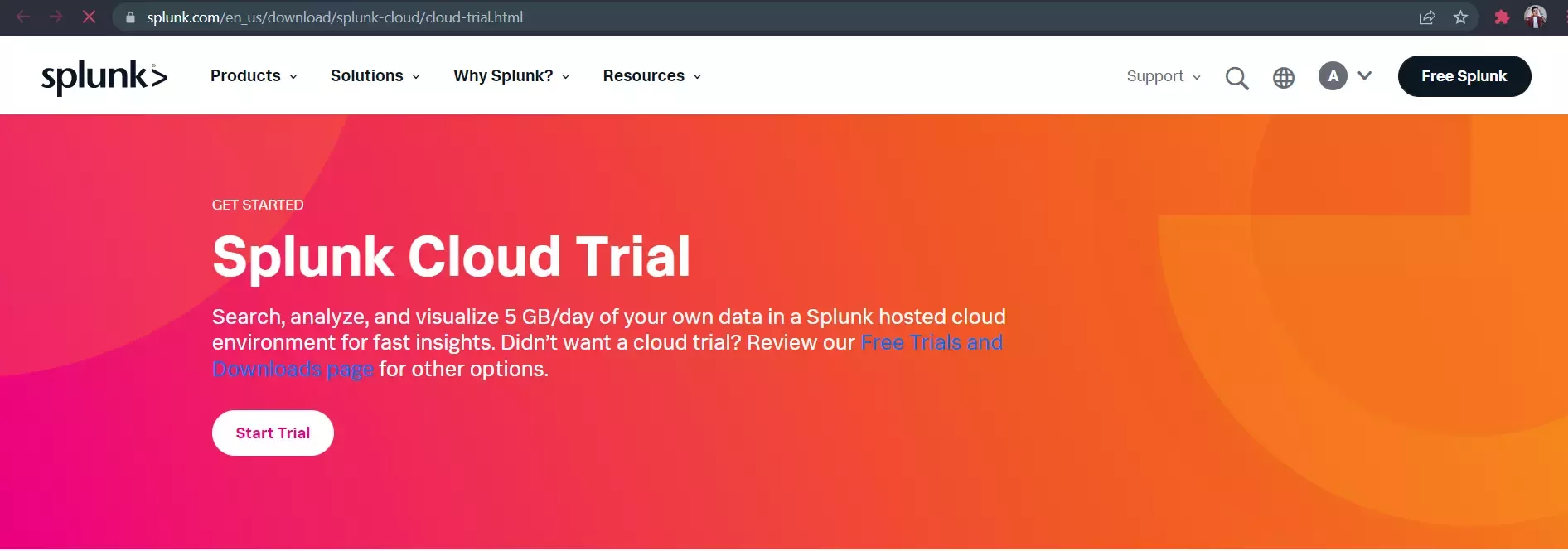Image resolution: width=1568 pixels, height=551 pixels.
Task: Go home via the Splunk logo
Action: 104,76
